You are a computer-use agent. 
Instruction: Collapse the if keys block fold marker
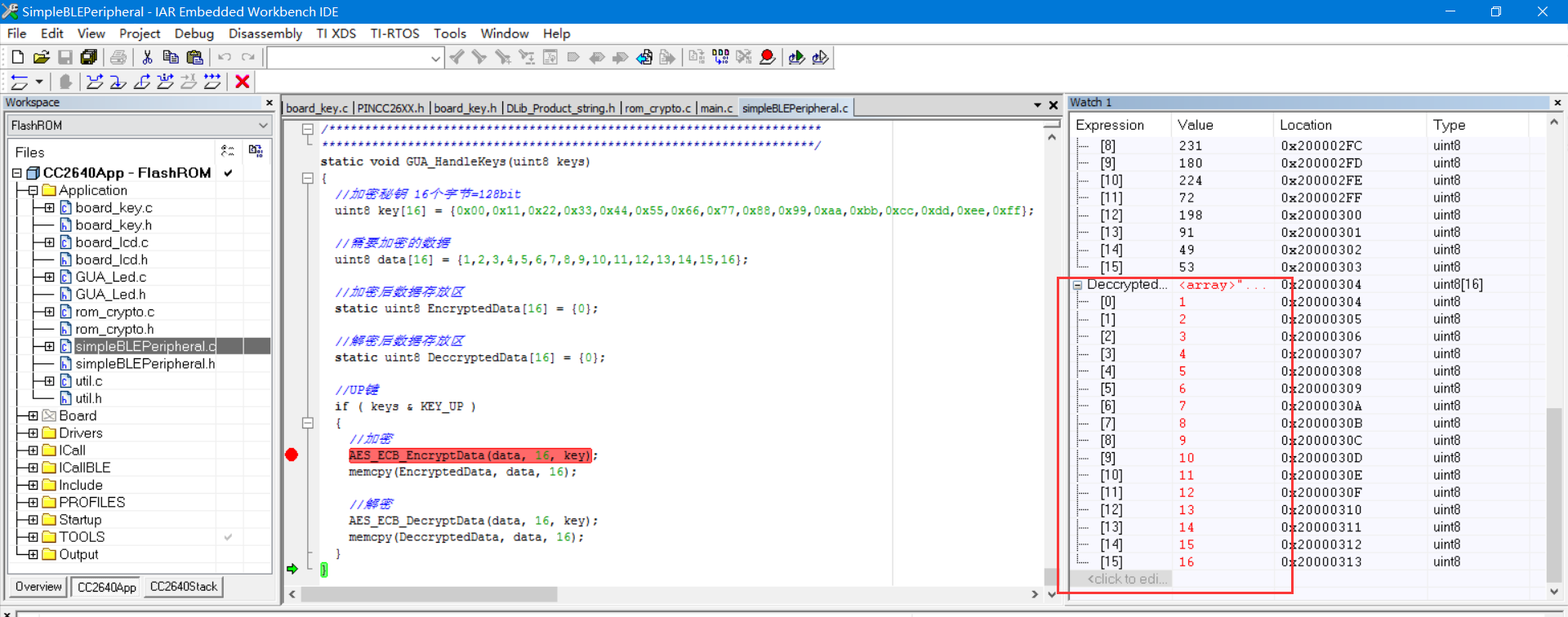308,423
